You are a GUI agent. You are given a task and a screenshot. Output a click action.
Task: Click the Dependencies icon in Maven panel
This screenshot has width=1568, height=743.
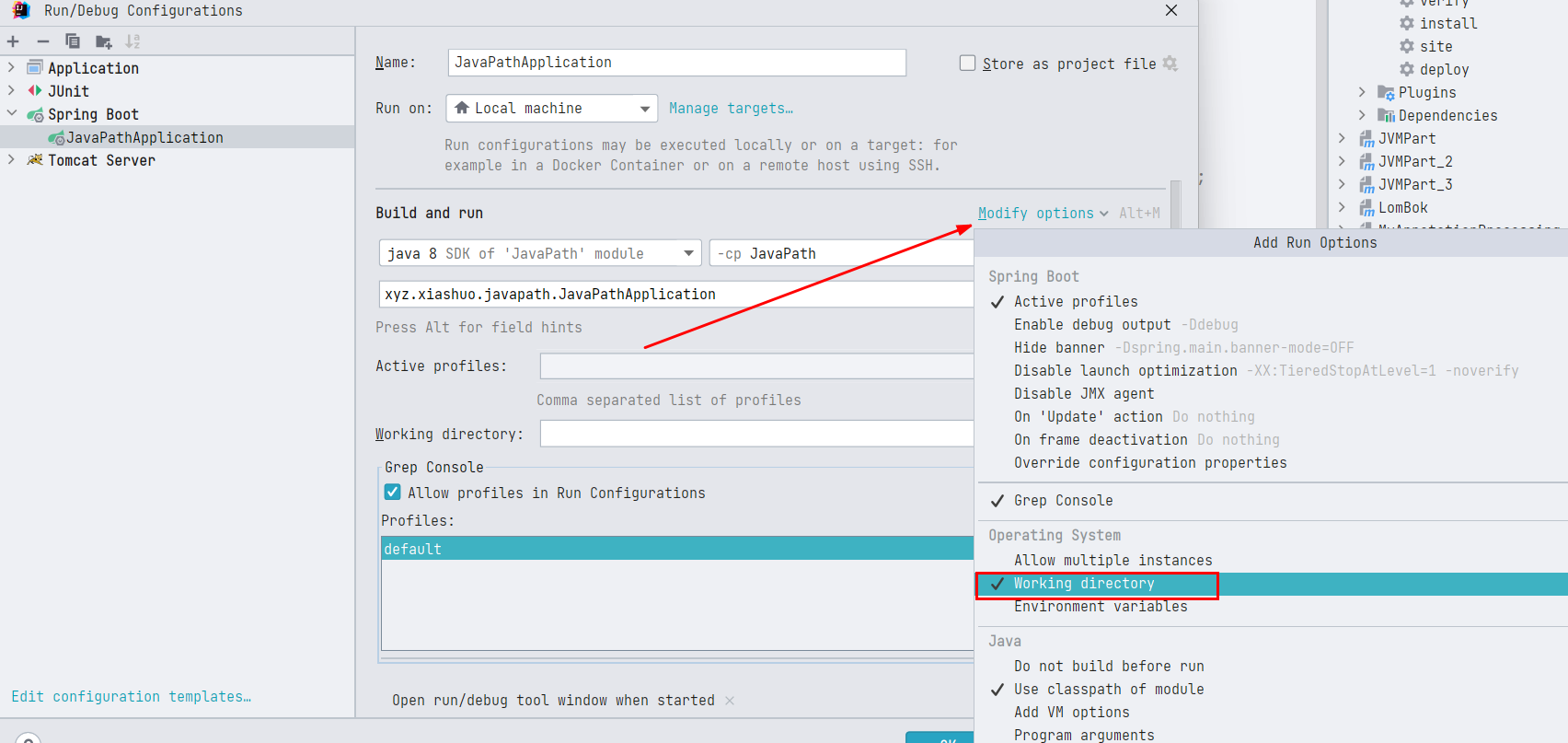pos(1386,115)
